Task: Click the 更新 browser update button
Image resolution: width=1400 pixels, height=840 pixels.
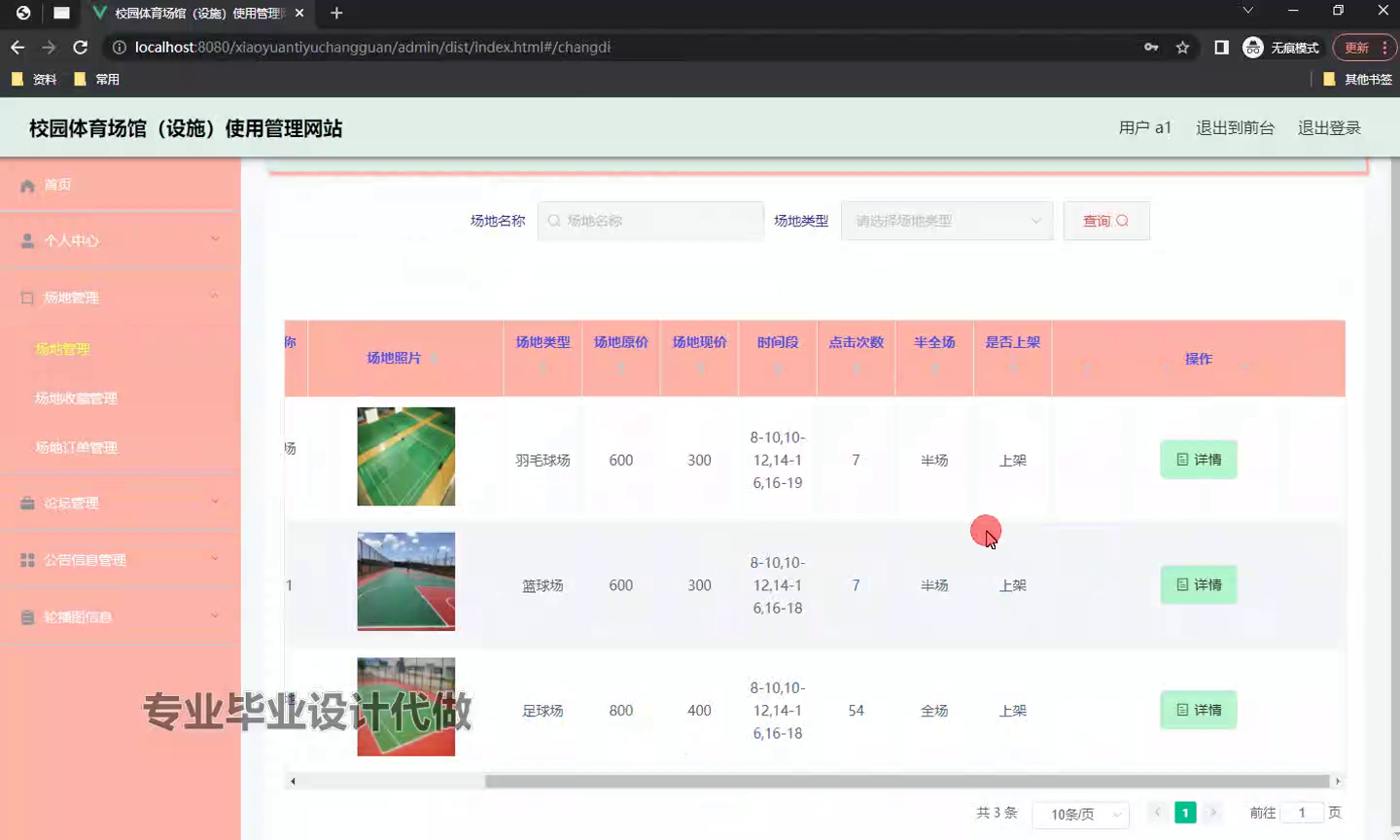Action: (1365, 47)
